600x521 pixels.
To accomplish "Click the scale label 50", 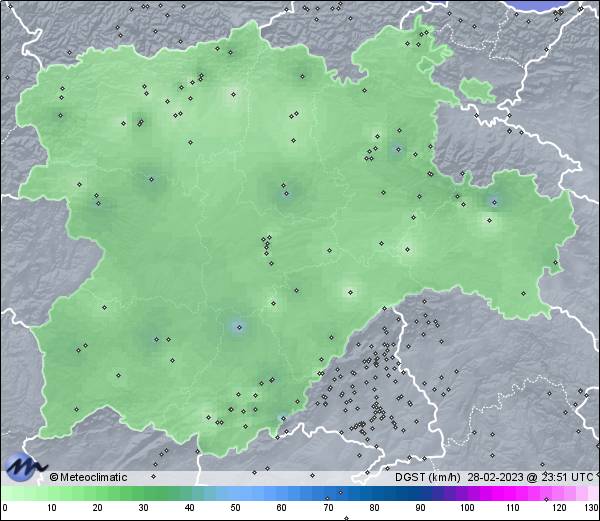I will (235, 508).
